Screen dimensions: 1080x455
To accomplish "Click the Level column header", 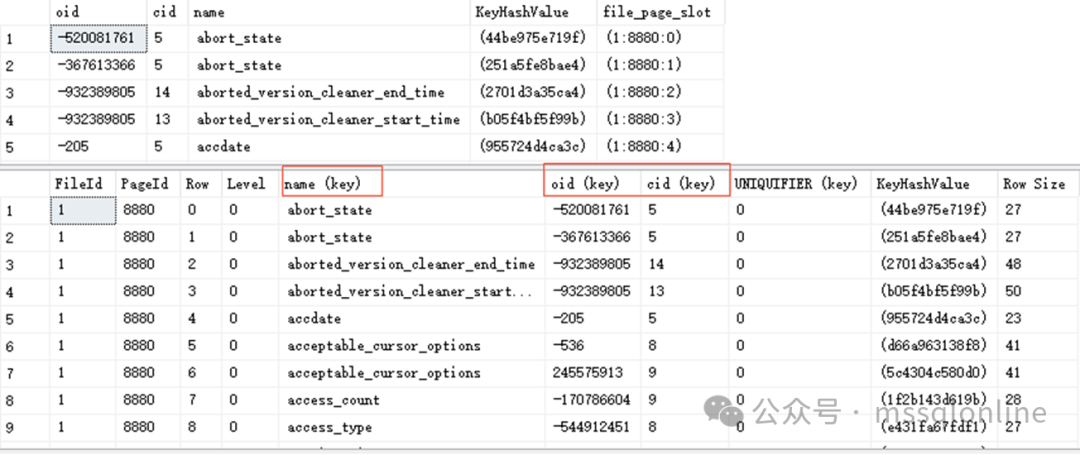I will click(x=245, y=184).
